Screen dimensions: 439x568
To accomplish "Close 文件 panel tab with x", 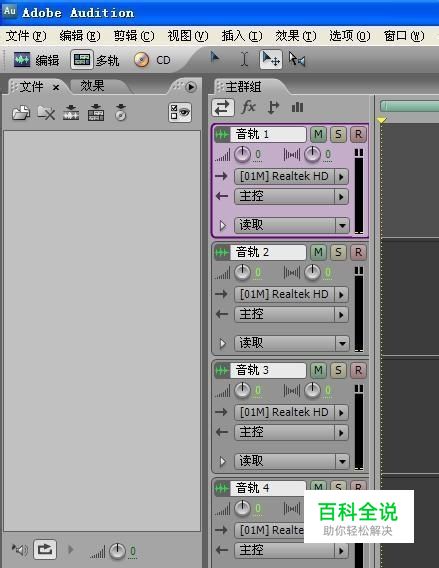I will click(56, 87).
